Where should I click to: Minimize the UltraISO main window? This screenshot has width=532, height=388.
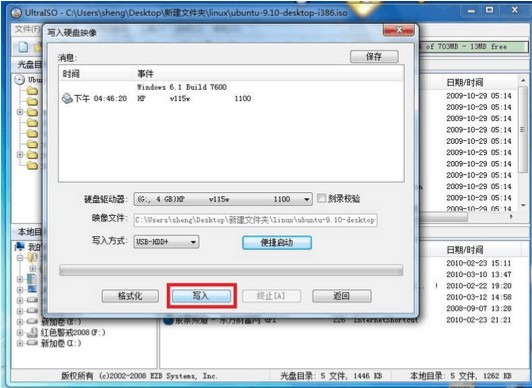point(472,11)
